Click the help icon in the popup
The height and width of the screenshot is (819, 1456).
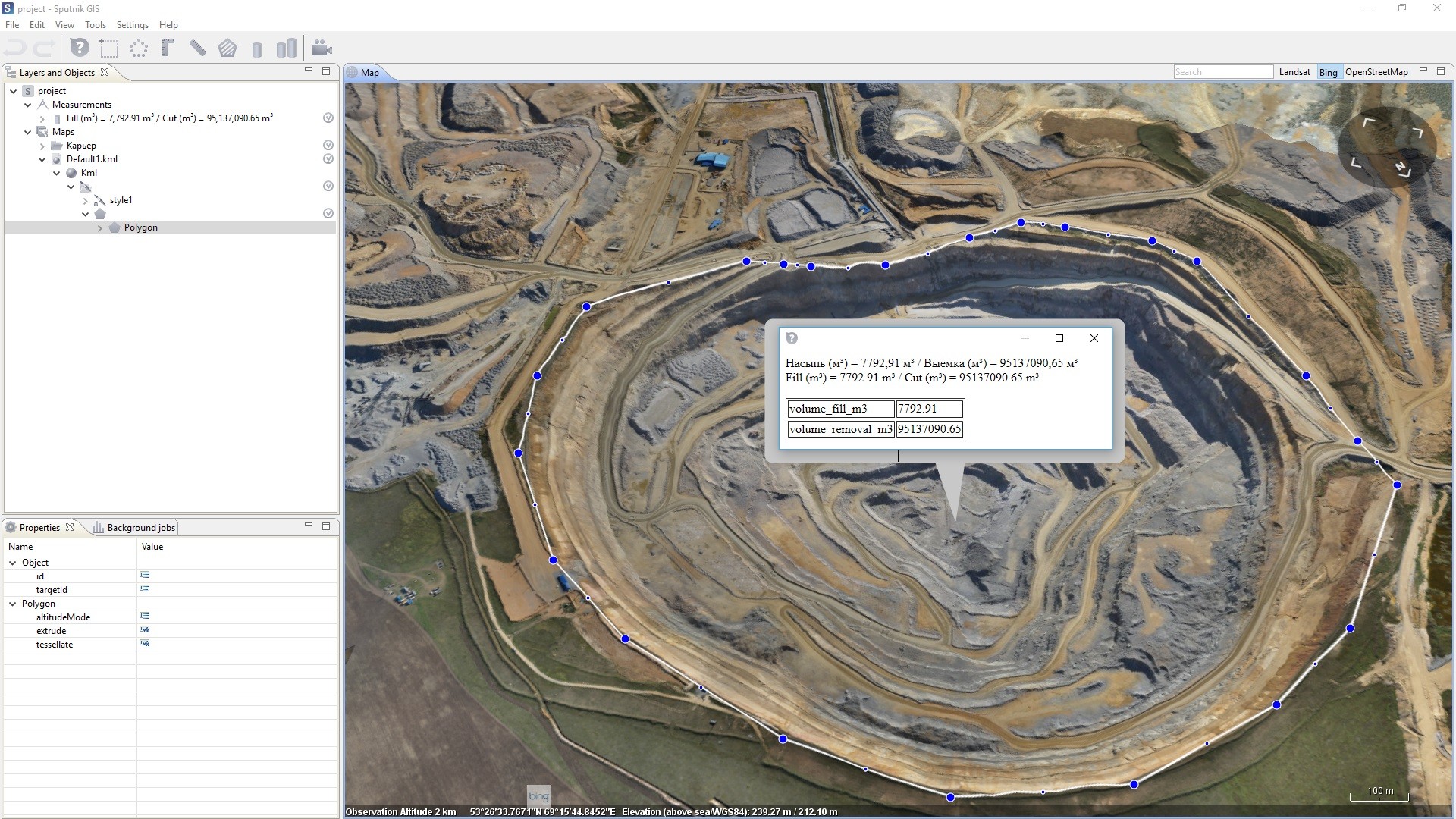[x=792, y=338]
